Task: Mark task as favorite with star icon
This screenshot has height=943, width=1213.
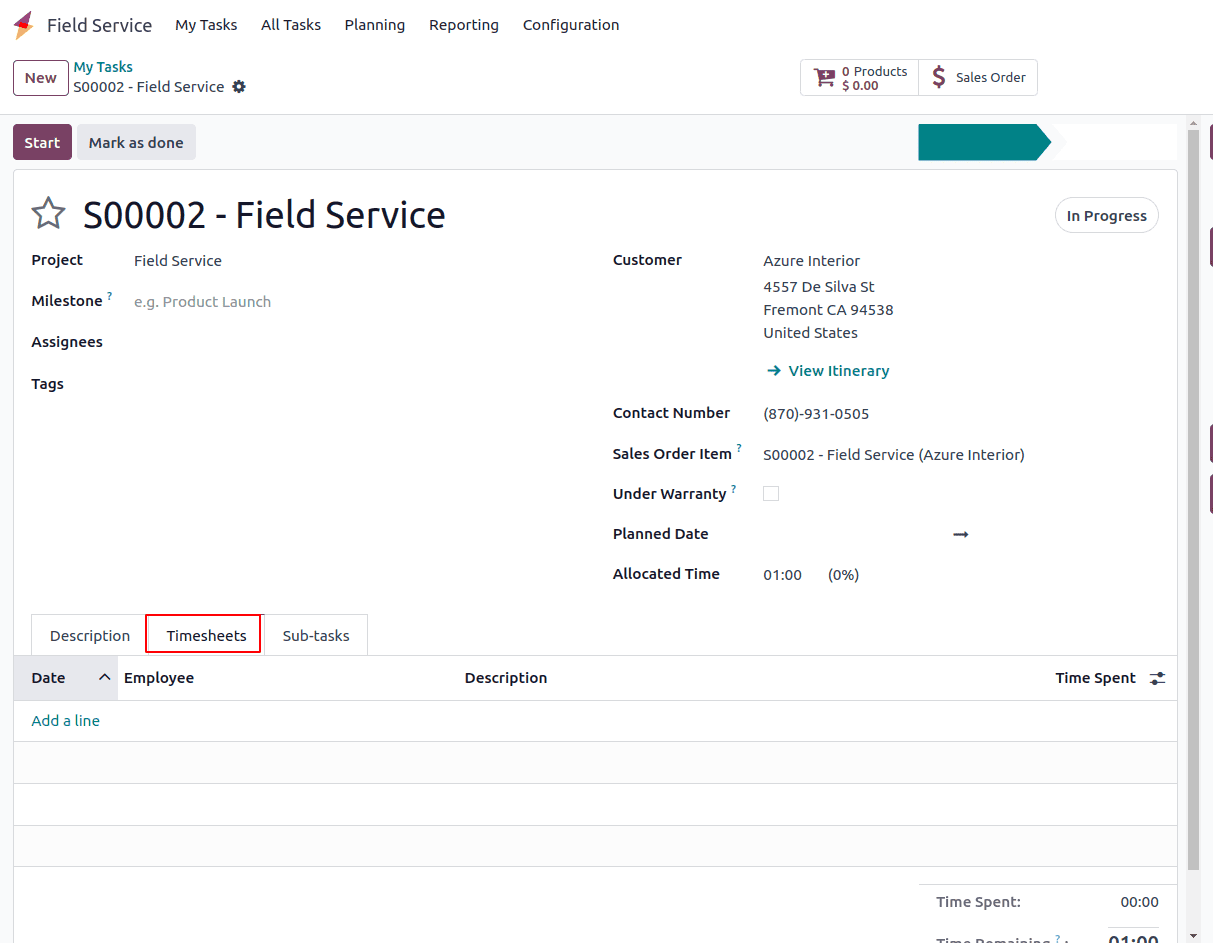Action: (48, 214)
